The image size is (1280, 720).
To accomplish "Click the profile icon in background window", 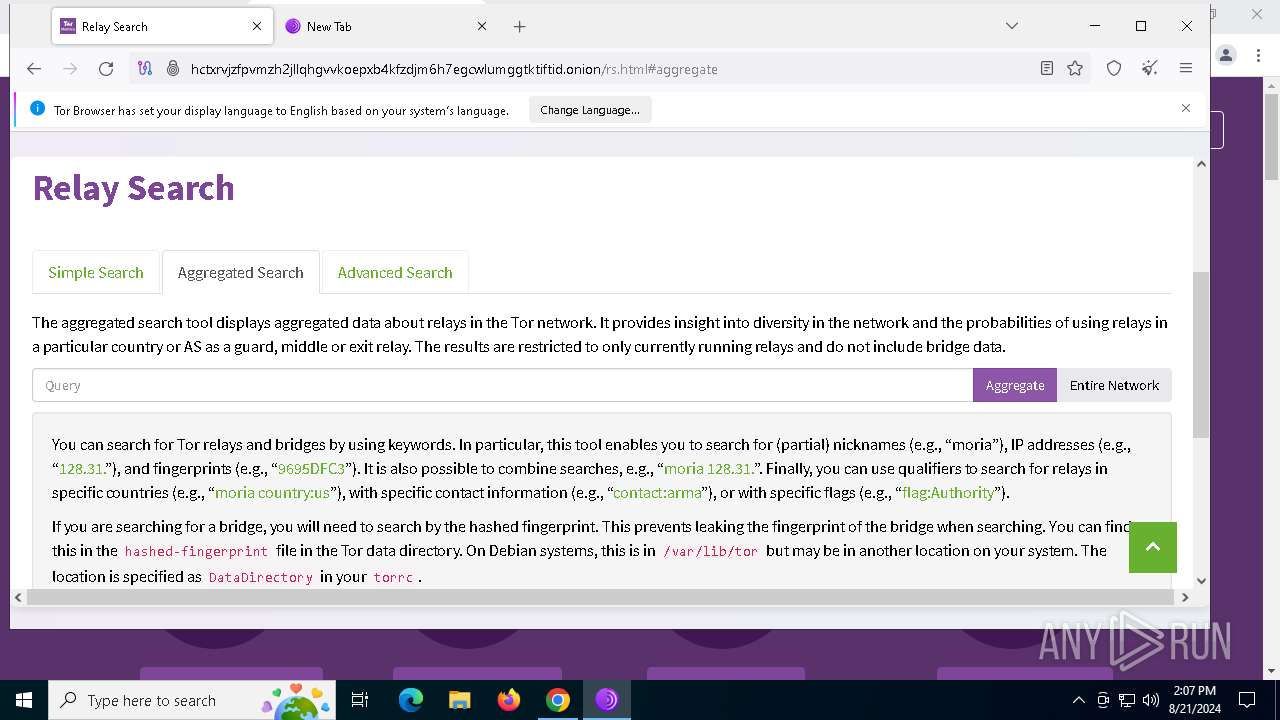I will pos(1226,55).
